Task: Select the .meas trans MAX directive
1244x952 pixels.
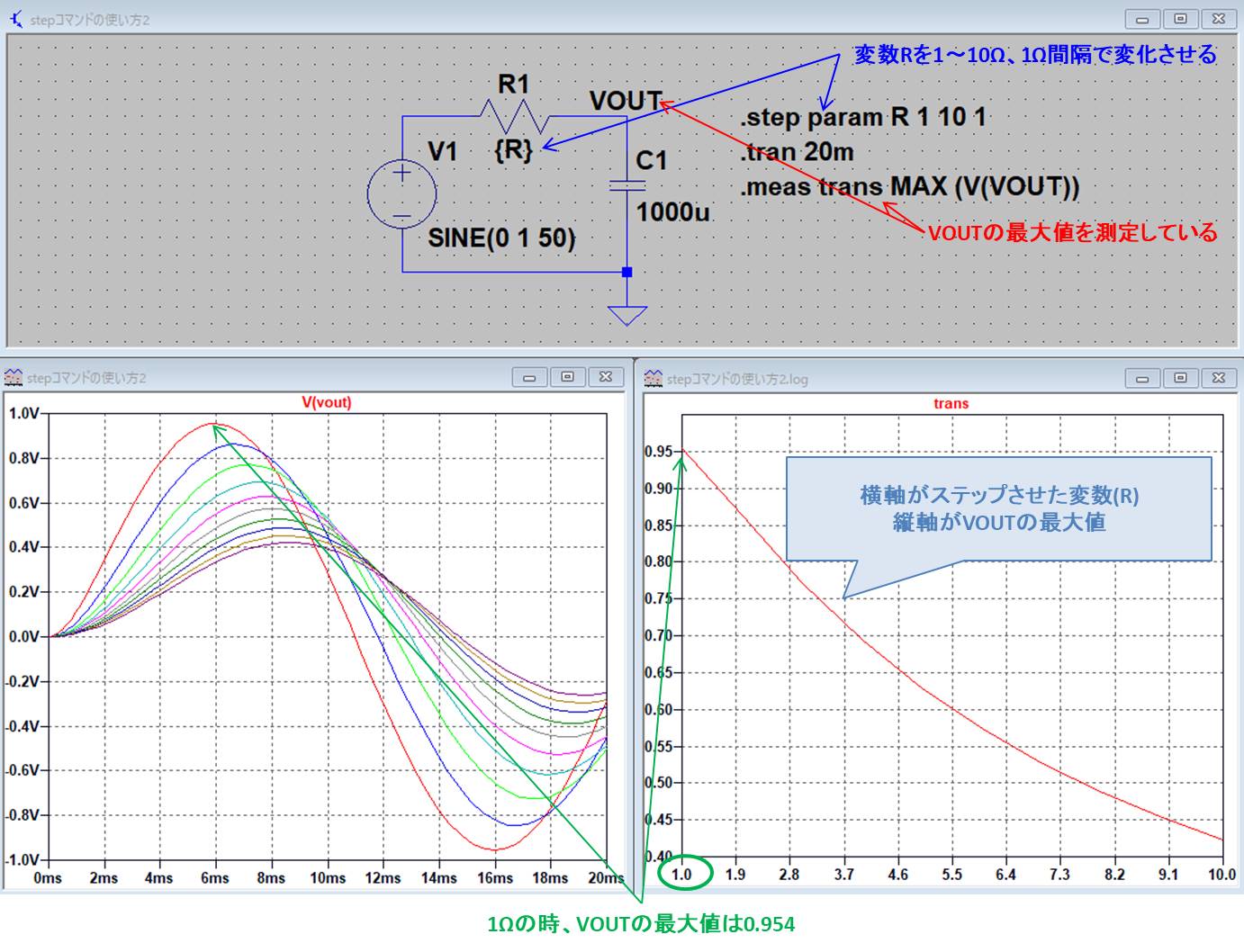Action: pyautogui.click(x=909, y=187)
